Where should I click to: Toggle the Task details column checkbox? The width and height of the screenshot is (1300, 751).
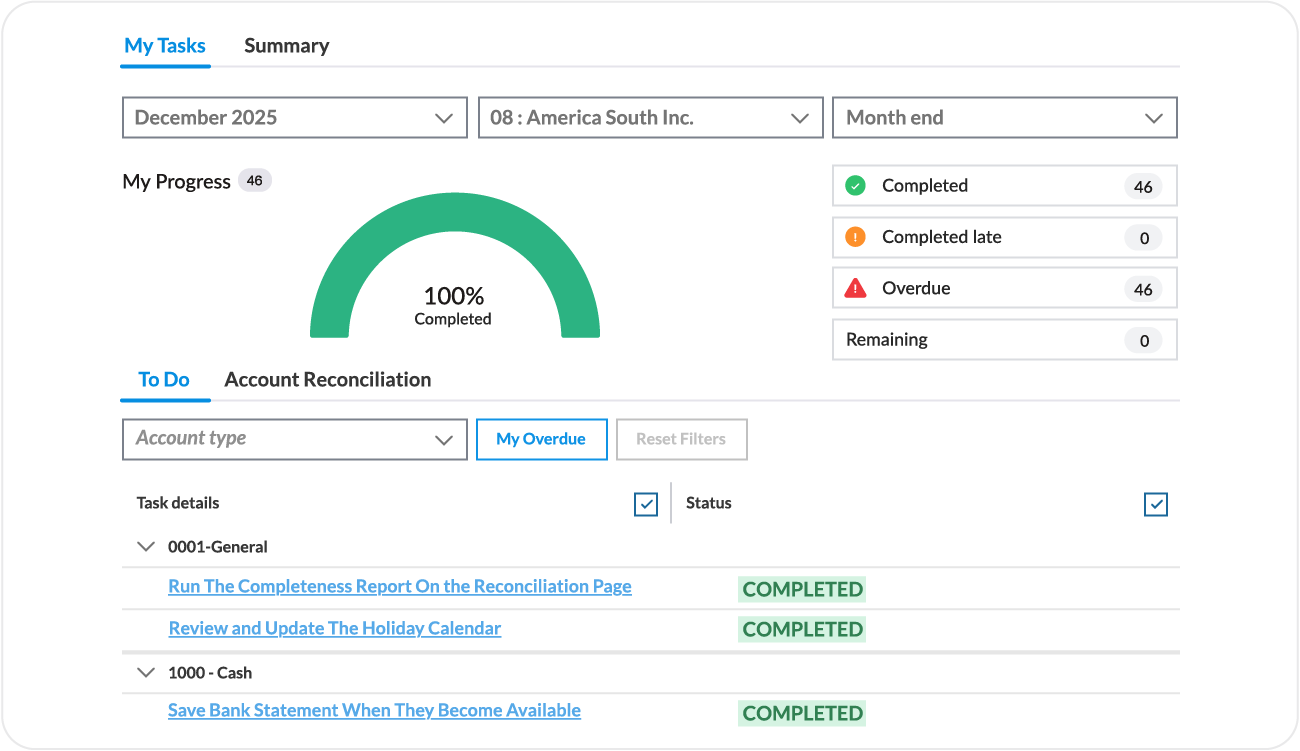[646, 504]
